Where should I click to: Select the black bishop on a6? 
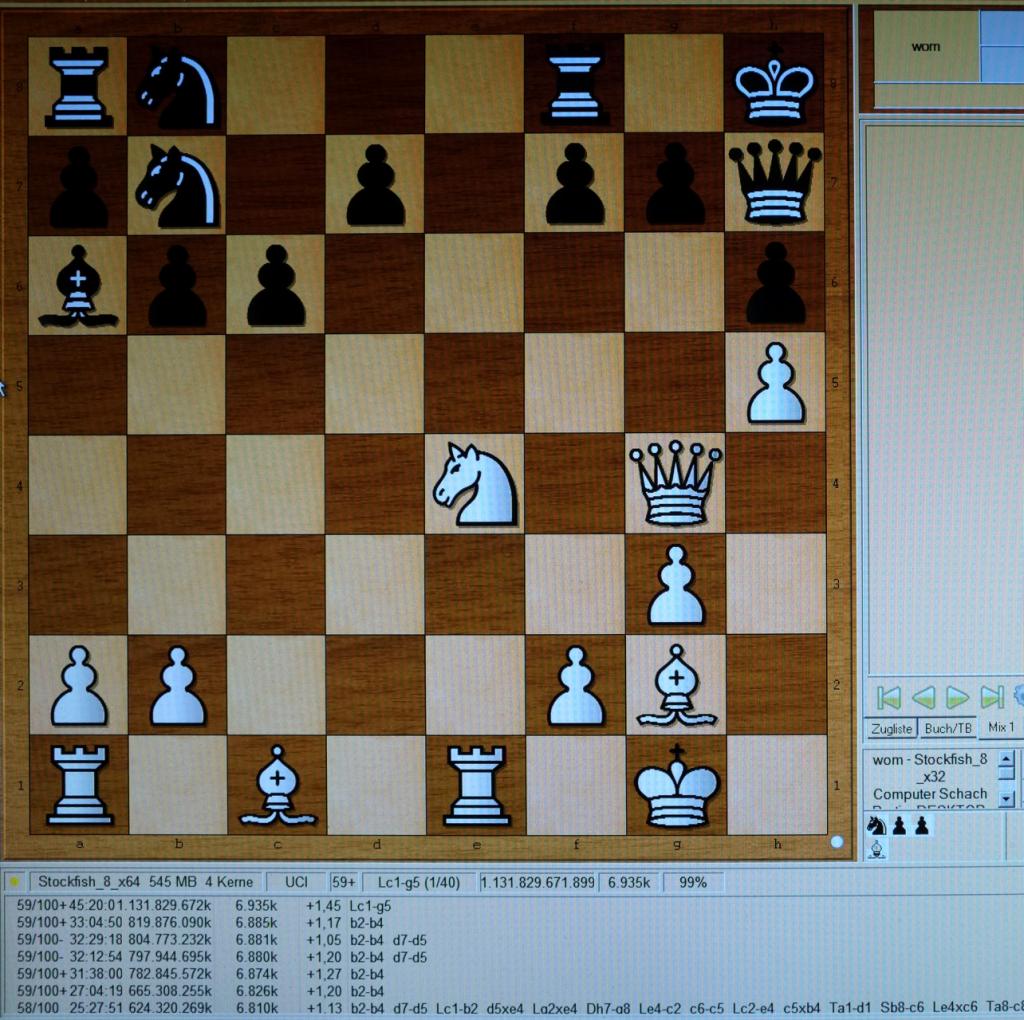(x=78, y=286)
